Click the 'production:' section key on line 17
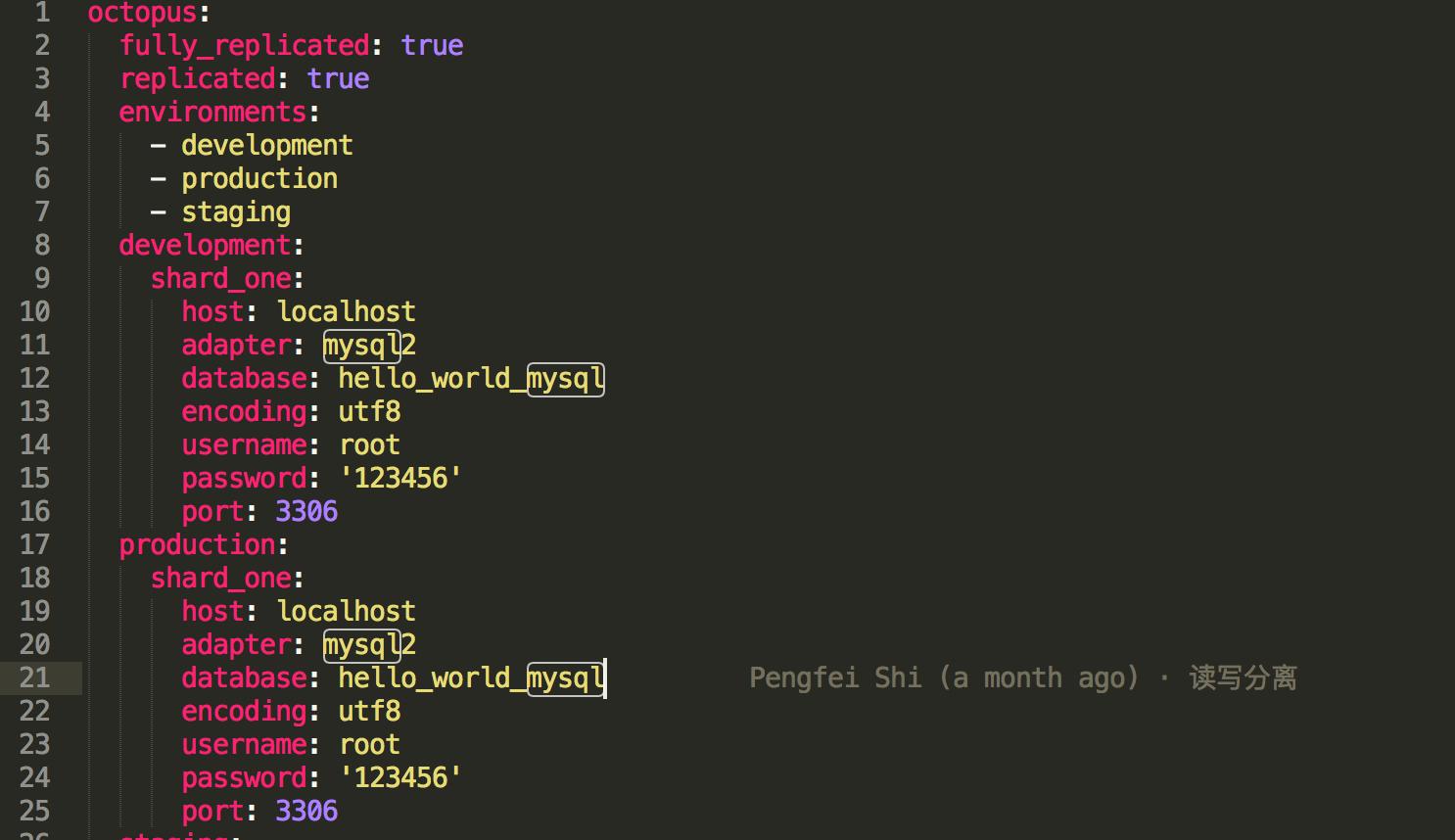The height and width of the screenshot is (840, 1455). pos(204,545)
